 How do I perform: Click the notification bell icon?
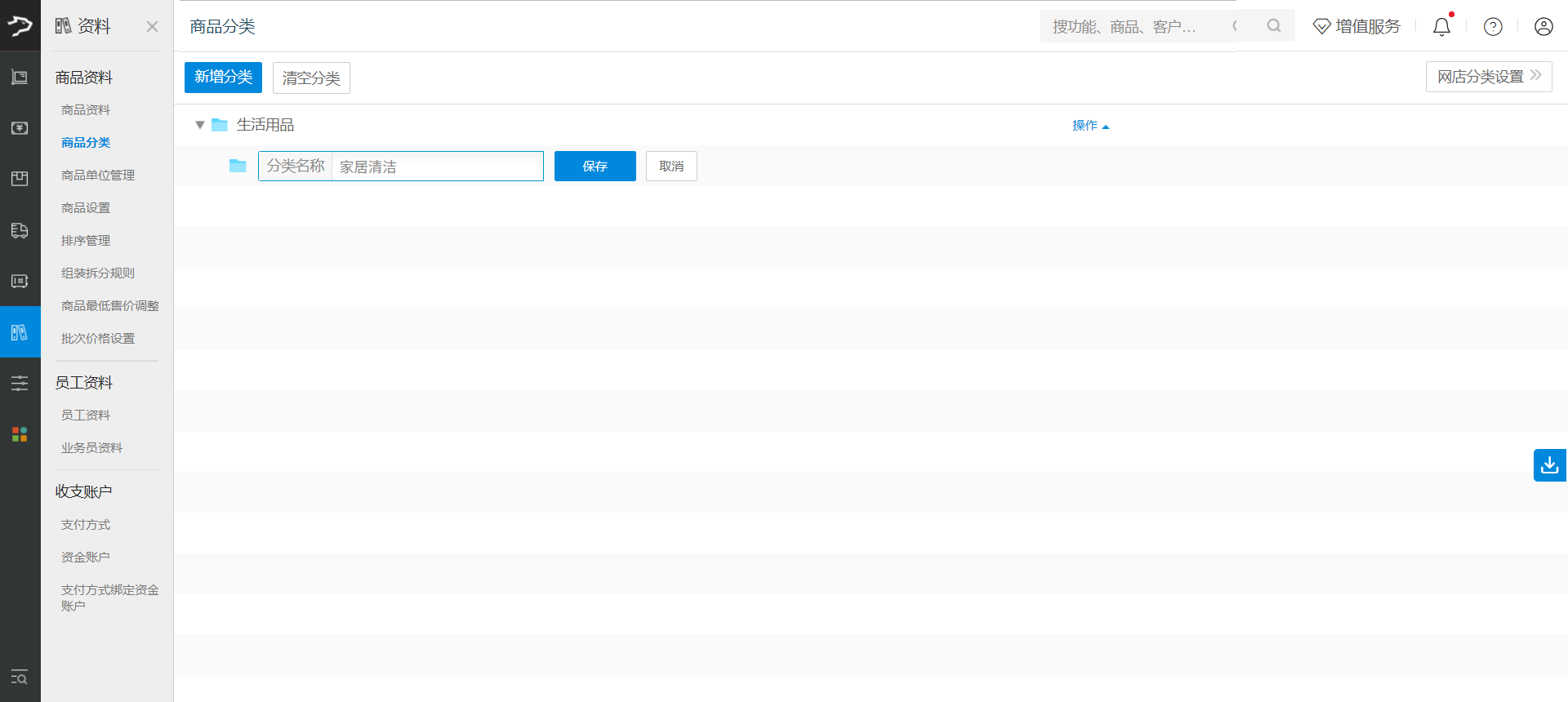click(x=1441, y=27)
